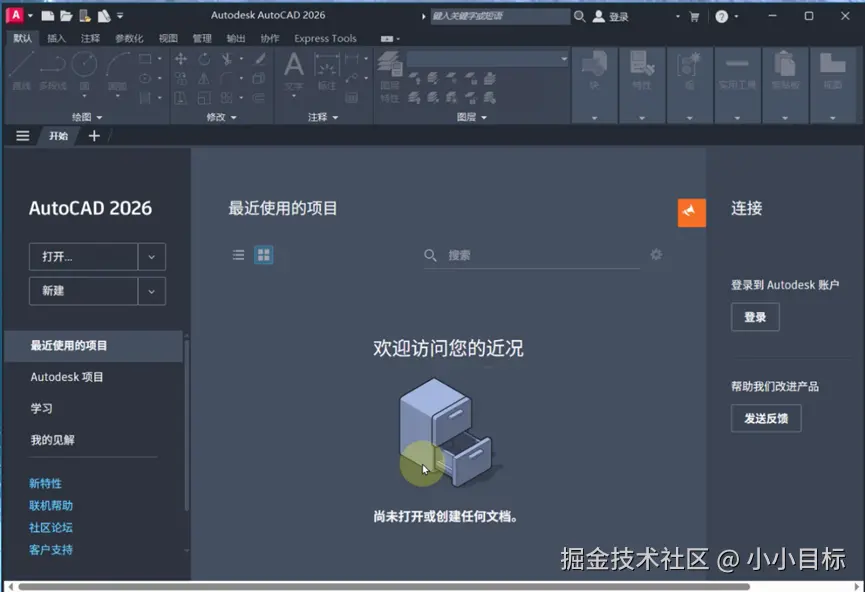Select the Start (开始) file tab
This screenshot has width=865, height=592.
[58, 136]
